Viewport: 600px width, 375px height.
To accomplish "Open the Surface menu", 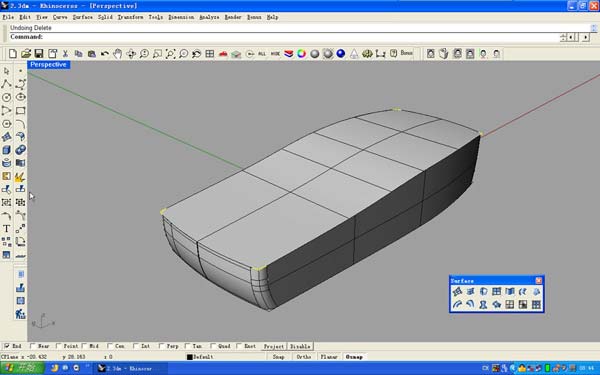I will pos(83,17).
